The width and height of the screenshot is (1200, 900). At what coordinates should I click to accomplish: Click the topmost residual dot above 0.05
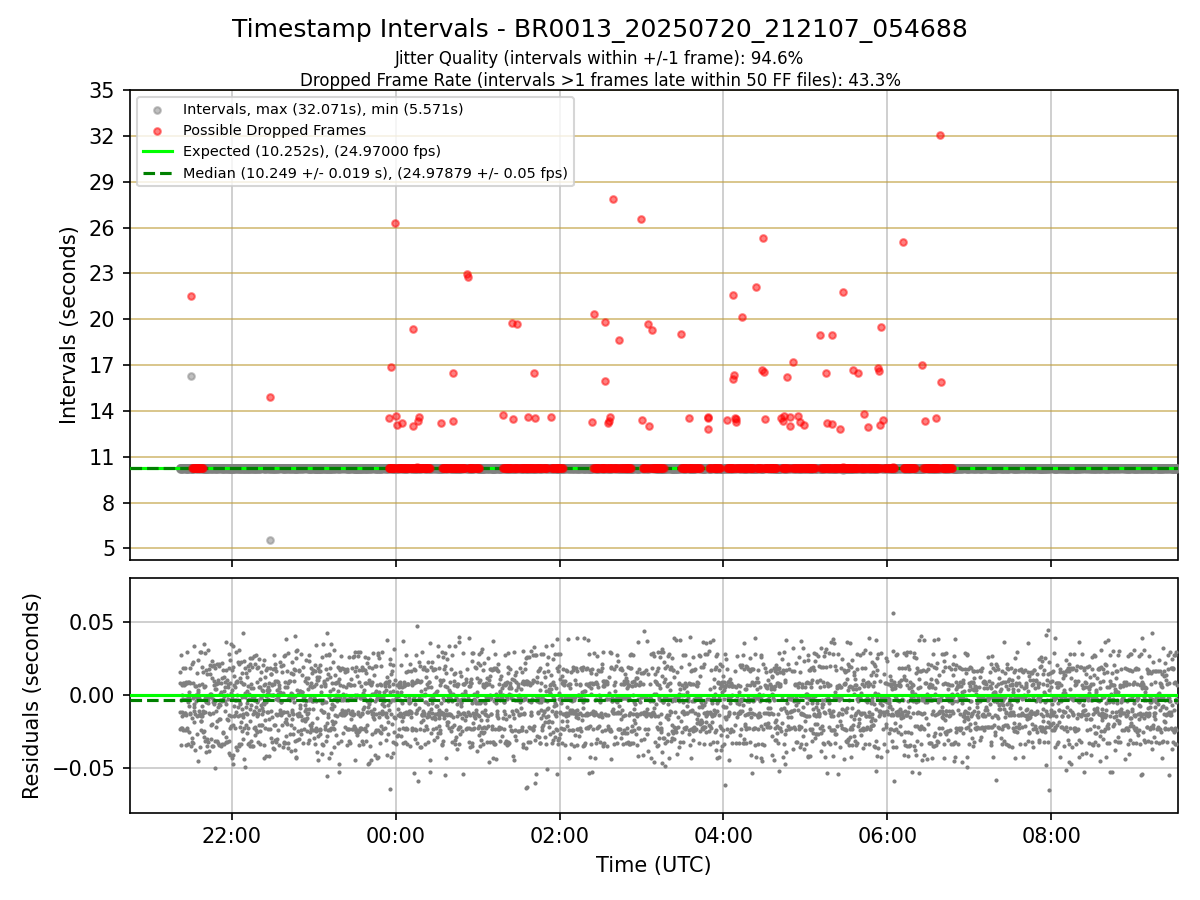point(893,613)
